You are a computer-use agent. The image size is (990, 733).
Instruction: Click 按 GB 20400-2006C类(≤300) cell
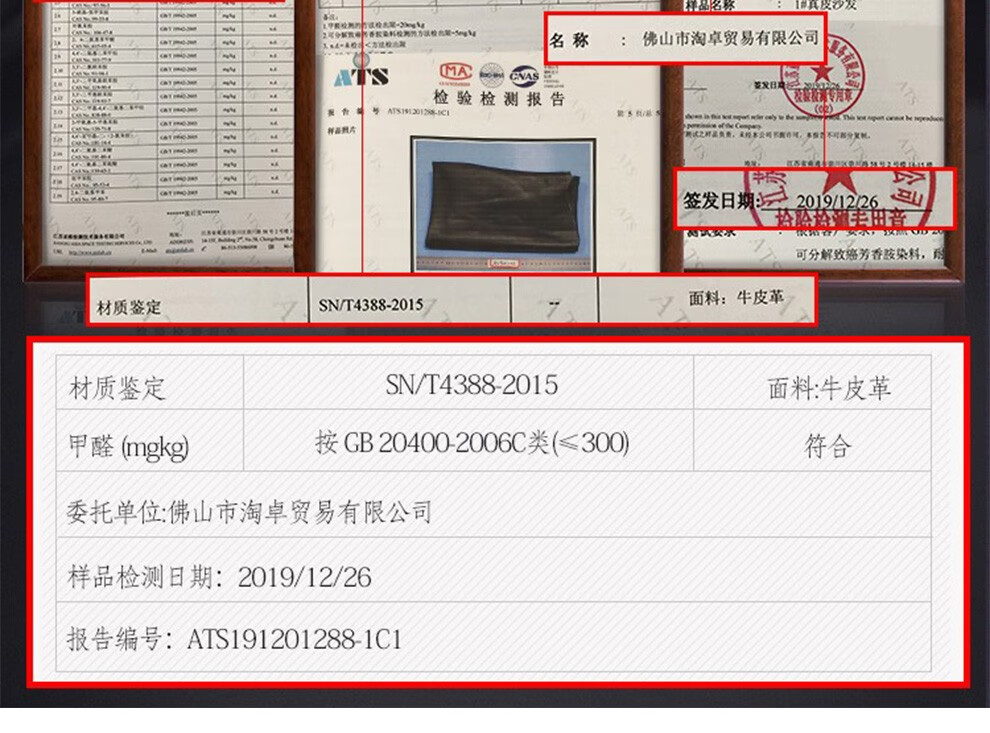pyautogui.click(x=468, y=441)
